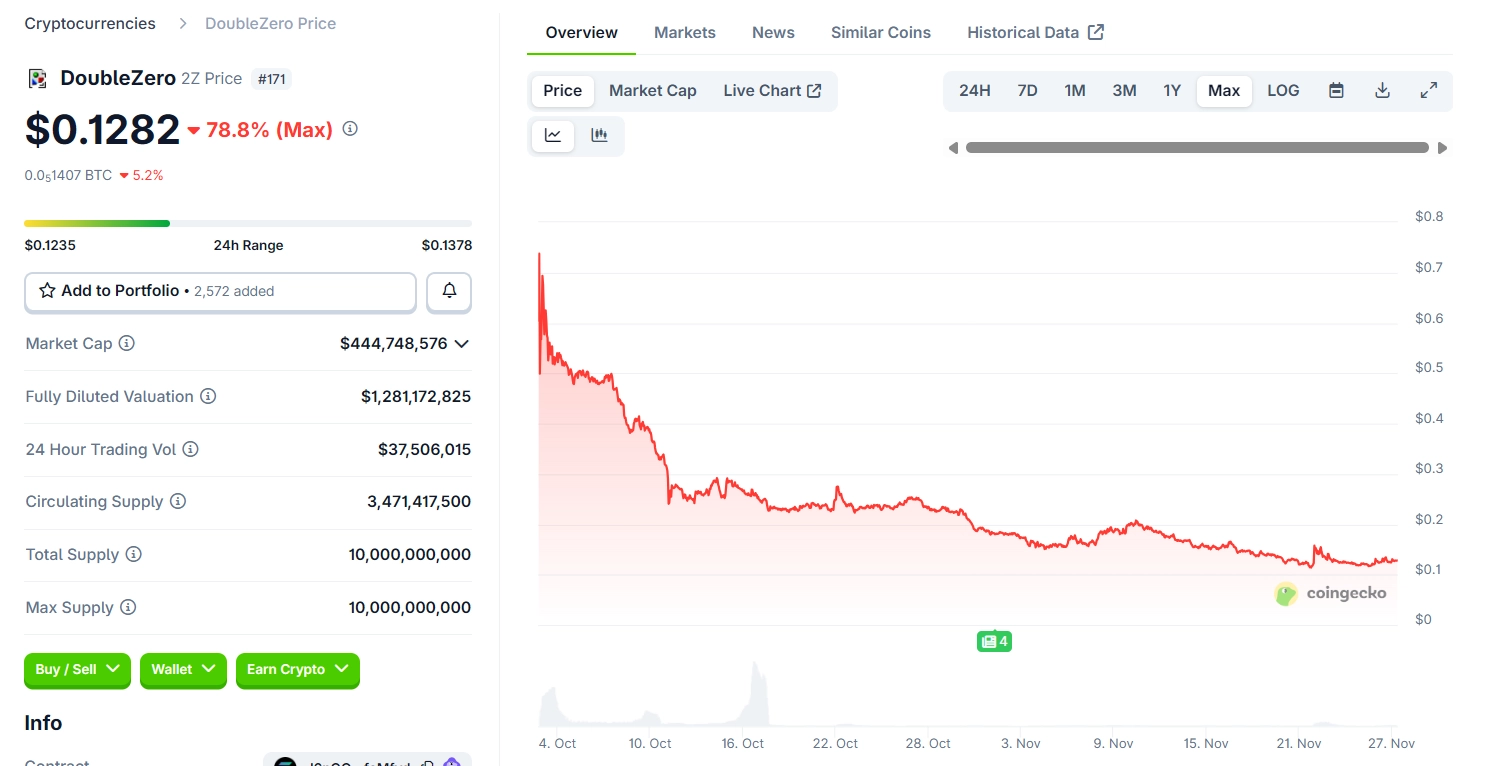Toggle LOG scale on chart
This screenshot has width=1500, height=766.
[1283, 91]
